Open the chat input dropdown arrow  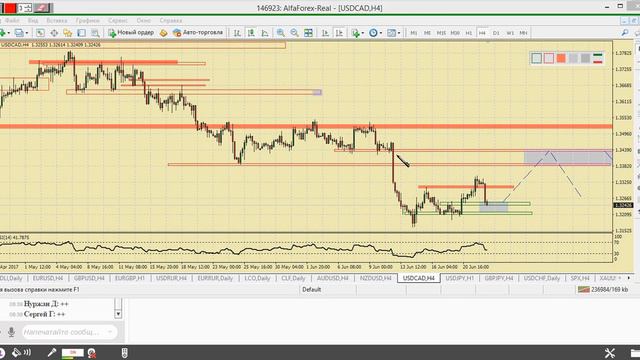pos(110,332)
